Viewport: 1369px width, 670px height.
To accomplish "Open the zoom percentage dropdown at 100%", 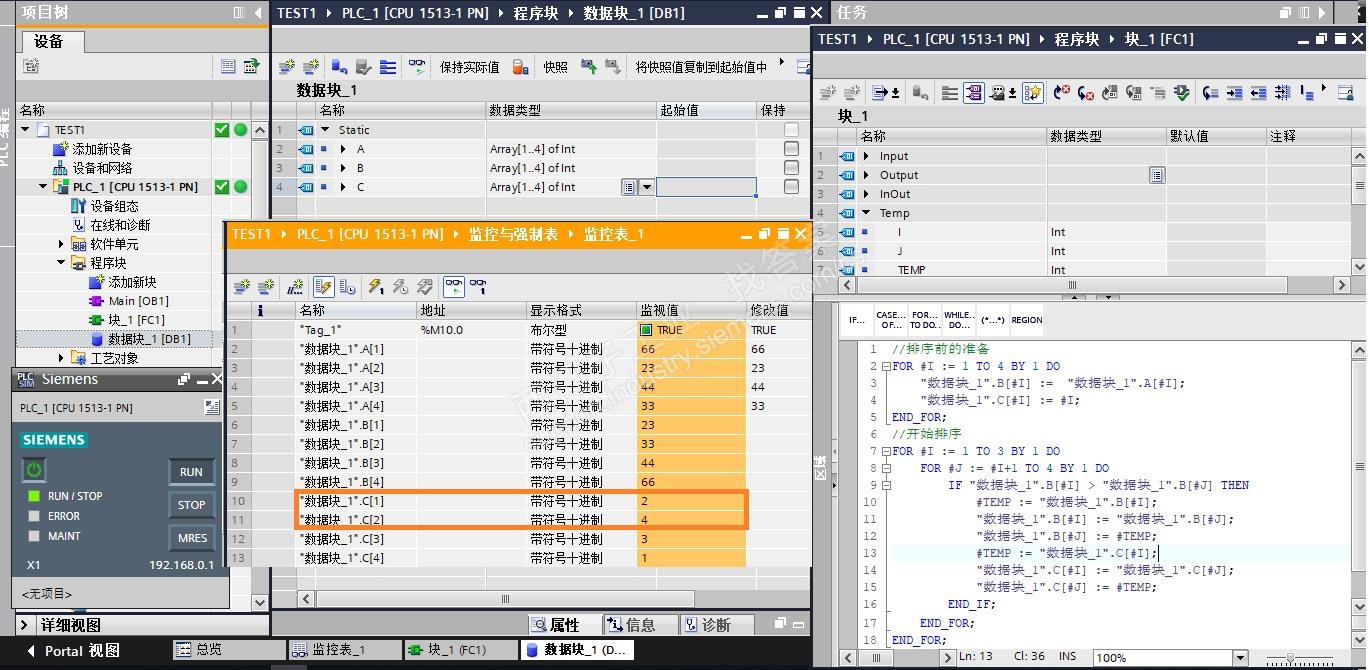I will [1240, 658].
